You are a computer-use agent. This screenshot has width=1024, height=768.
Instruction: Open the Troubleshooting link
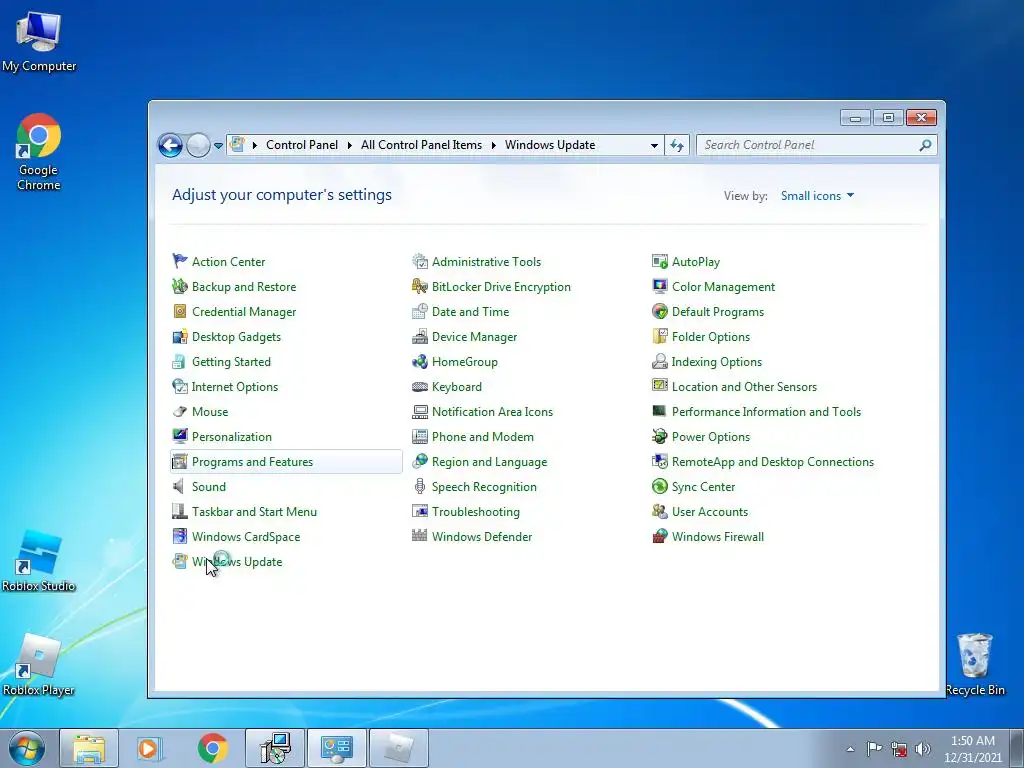pyautogui.click(x=475, y=512)
